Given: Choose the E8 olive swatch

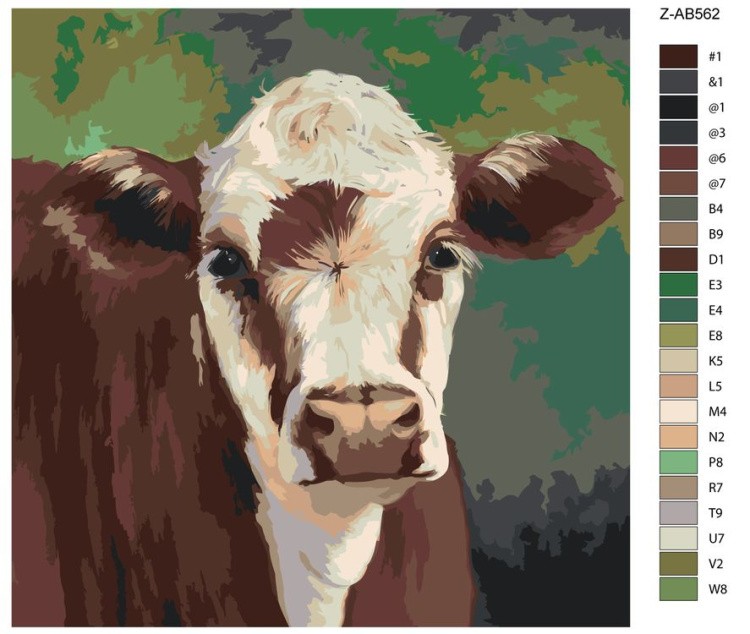Looking at the screenshot, I should click(678, 335).
